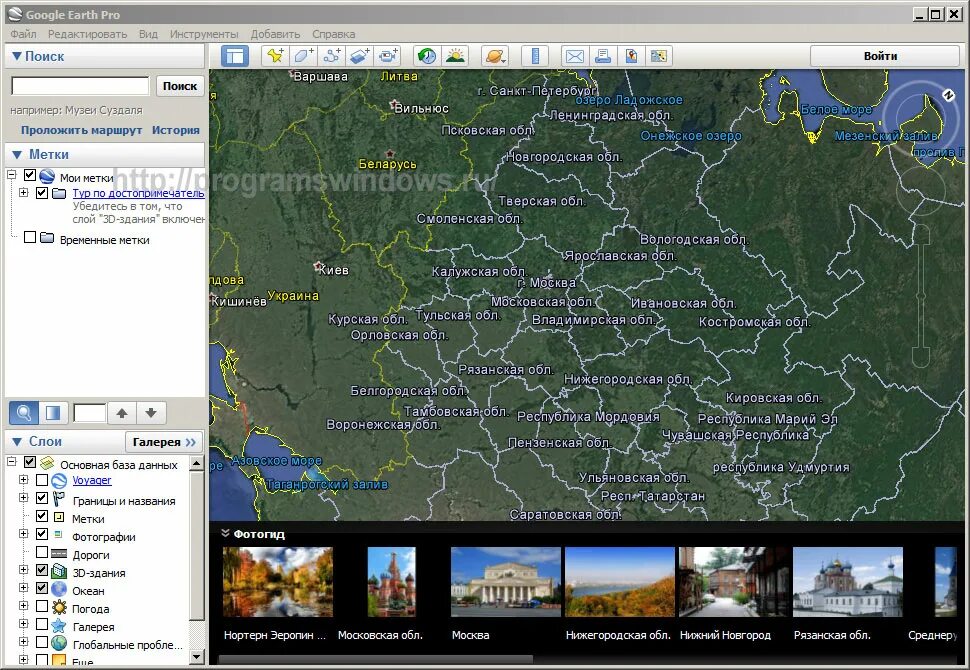
Task: Collapse the Метки panel
Action: point(17,155)
